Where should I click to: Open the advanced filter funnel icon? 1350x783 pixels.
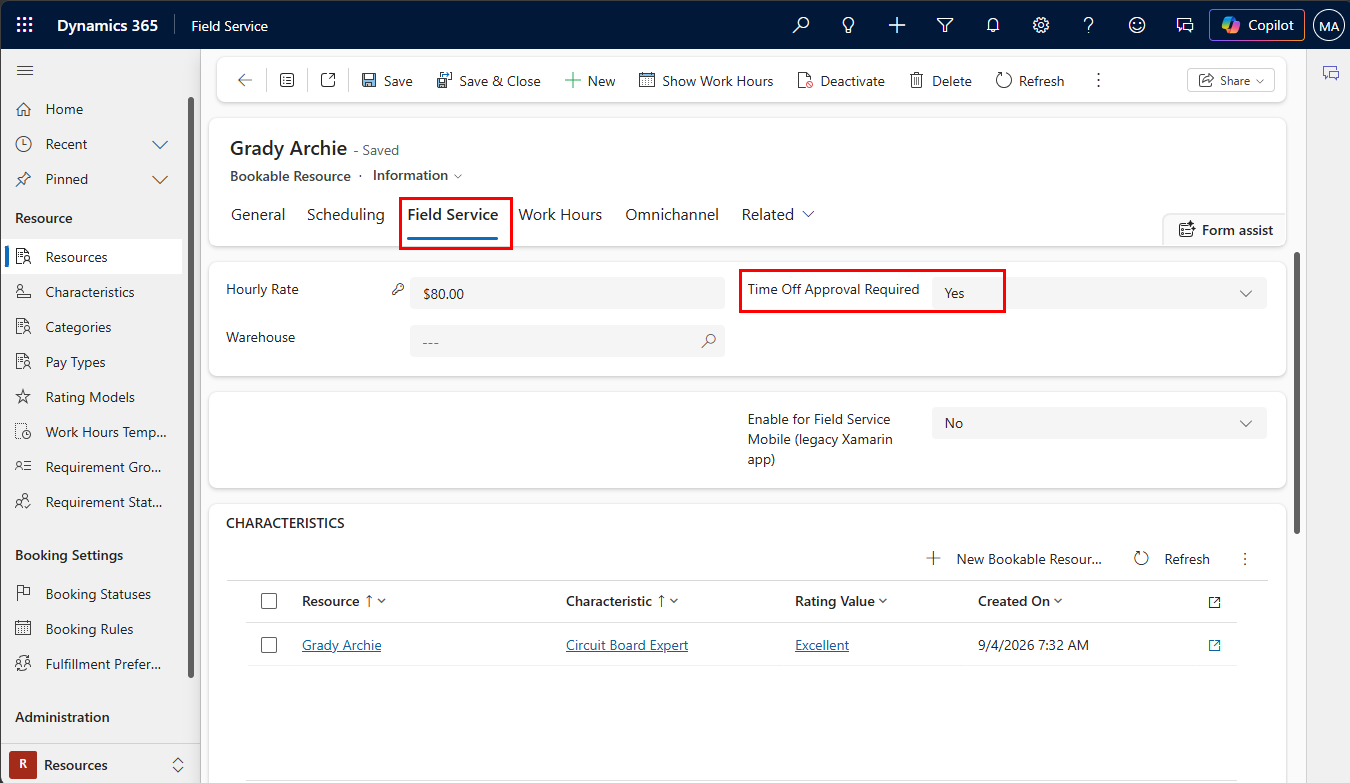[945, 25]
